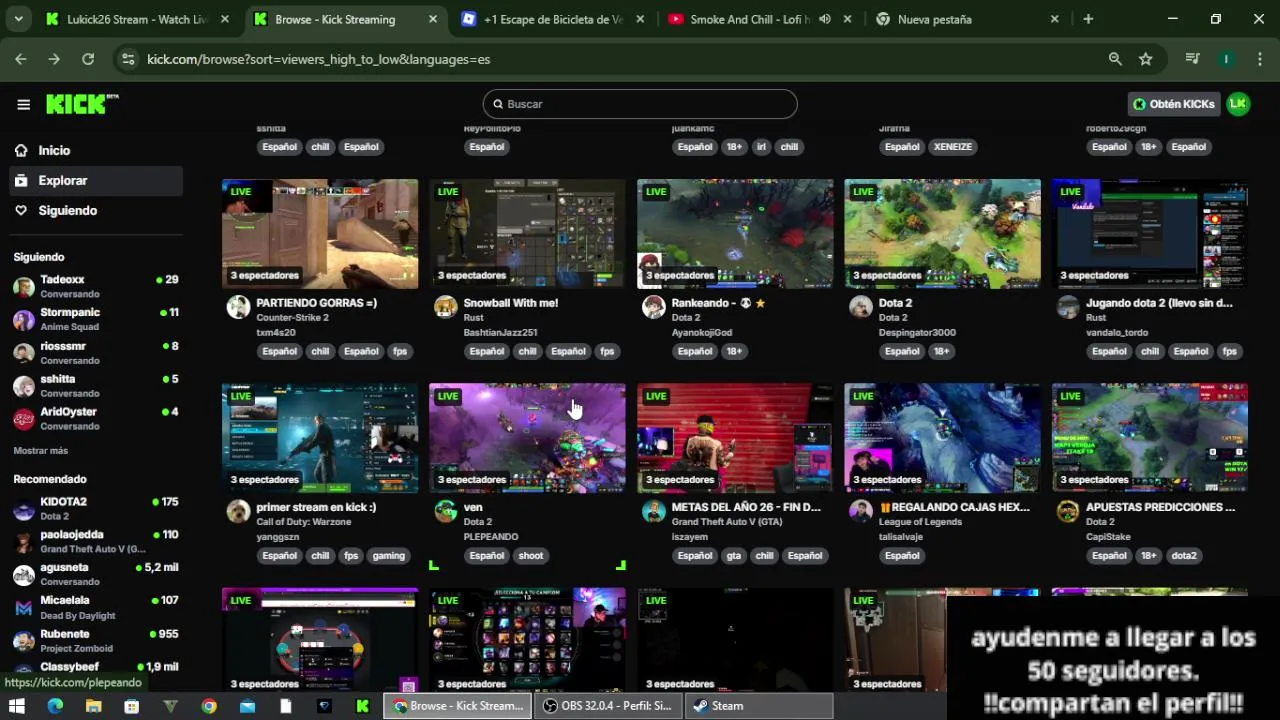Viewport: 1280px width, 720px height.
Task: Open Microsoft Store from the taskbar
Action: [131, 706]
